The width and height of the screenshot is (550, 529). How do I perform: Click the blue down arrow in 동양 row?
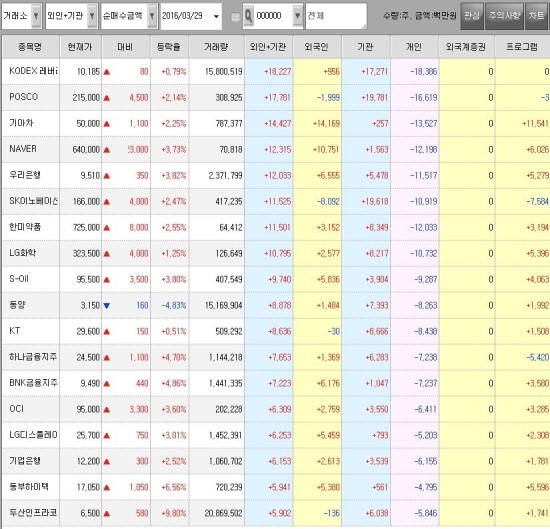[x=107, y=306]
